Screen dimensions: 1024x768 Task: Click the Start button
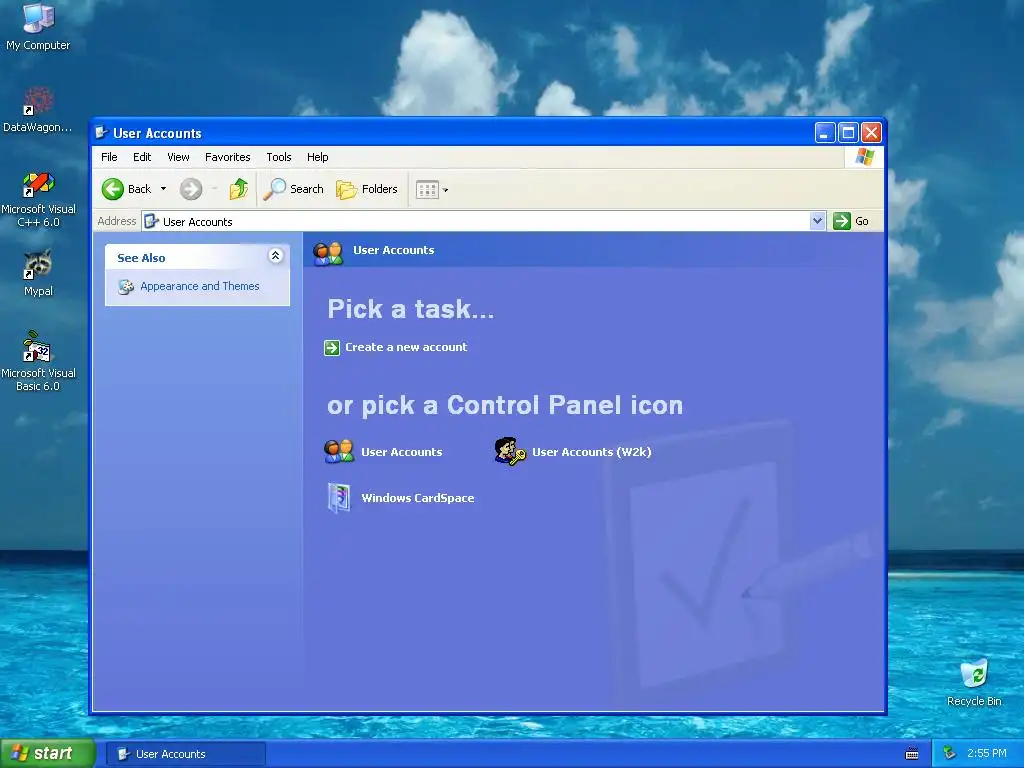[47, 754]
